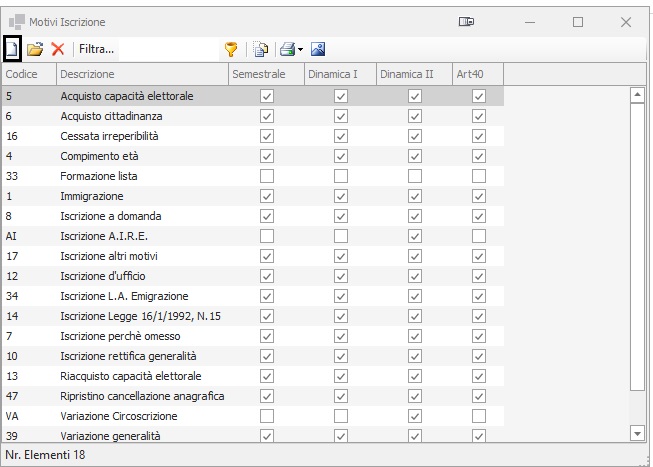Enable Art40 checkbox for Variazione Circoscrizione
The image size is (653, 467).
(x=479, y=416)
